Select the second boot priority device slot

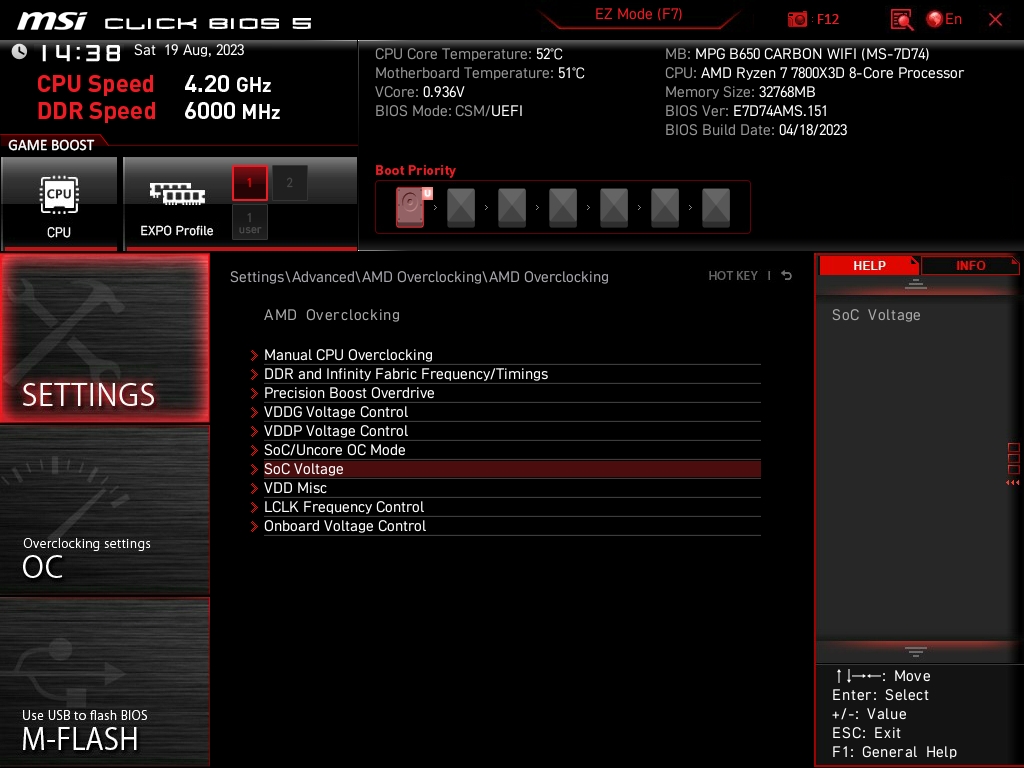pyautogui.click(x=461, y=208)
